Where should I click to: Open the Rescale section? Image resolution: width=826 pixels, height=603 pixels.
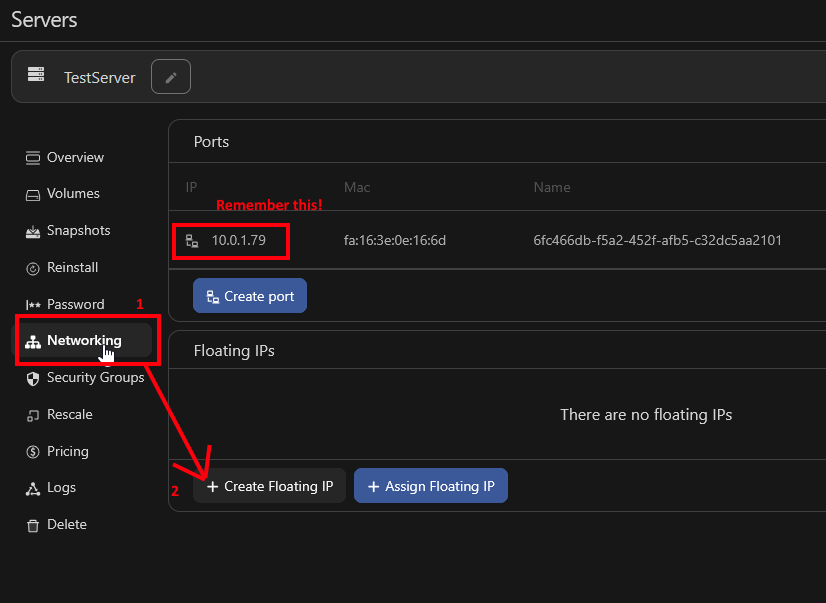click(x=70, y=414)
